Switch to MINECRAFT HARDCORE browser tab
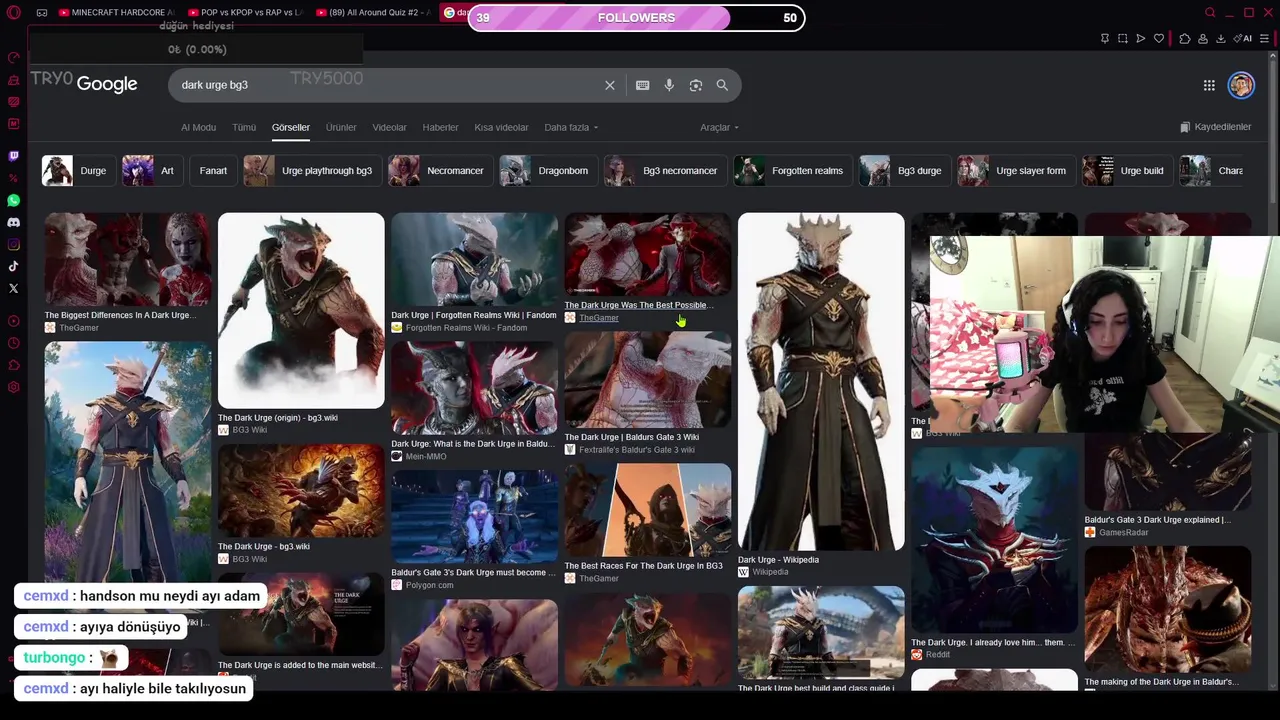This screenshot has height=720, width=1280. (x=116, y=13)
